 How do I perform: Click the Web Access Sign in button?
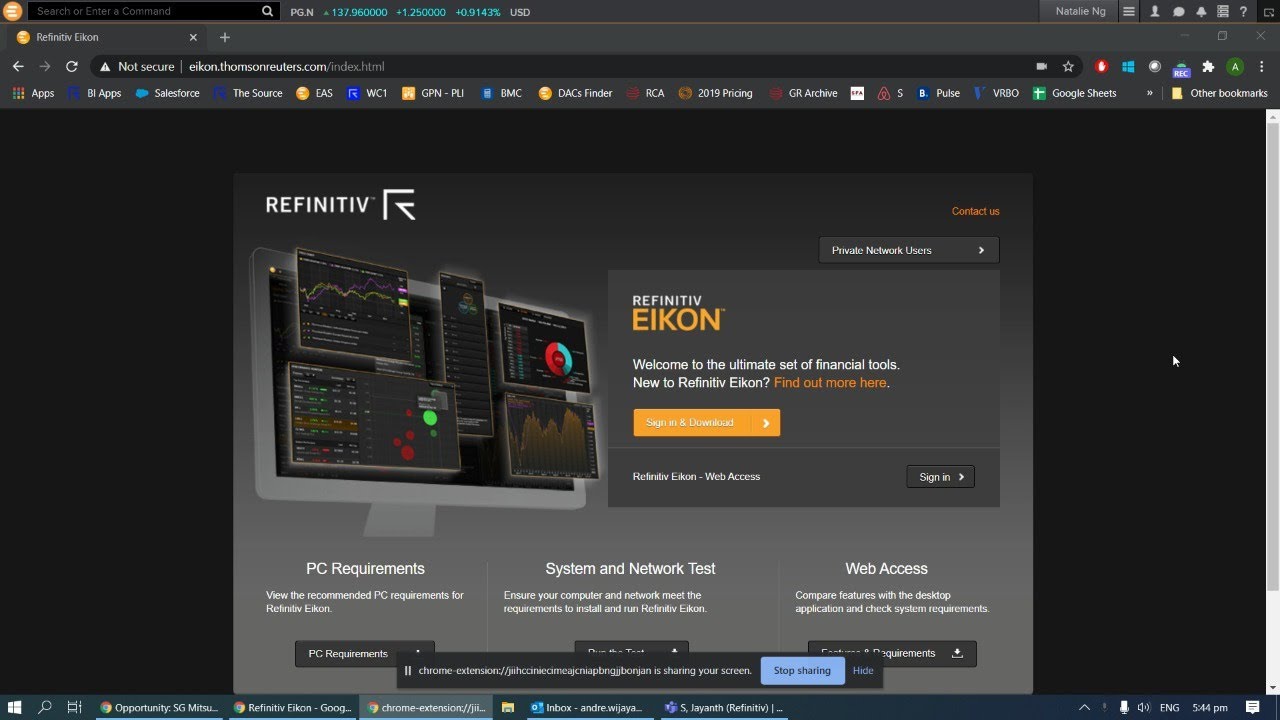pos(940,477)
